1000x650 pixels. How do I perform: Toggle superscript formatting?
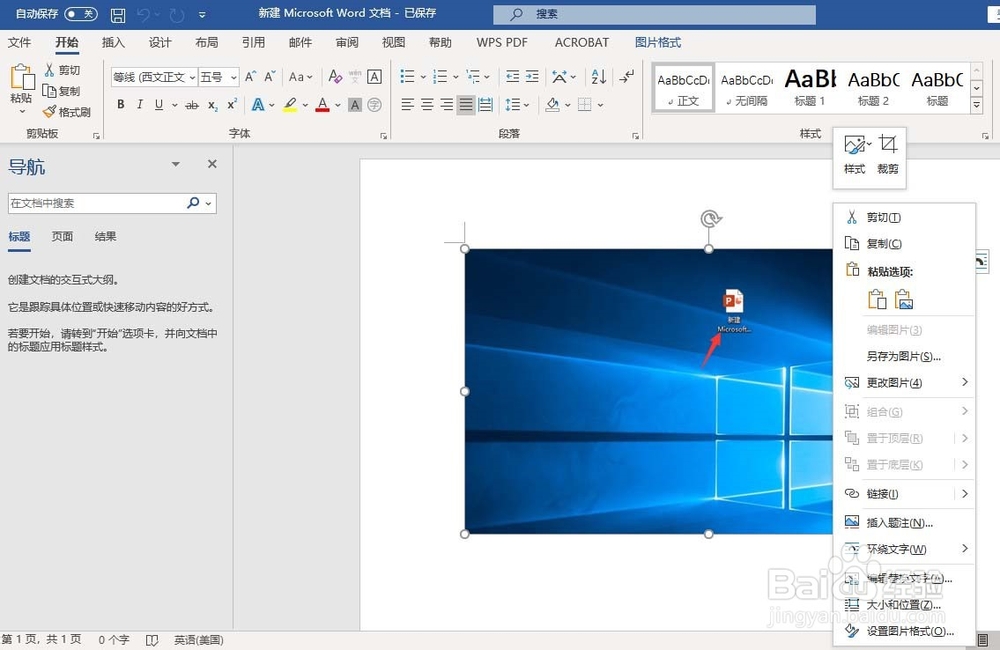pos(232,105)
